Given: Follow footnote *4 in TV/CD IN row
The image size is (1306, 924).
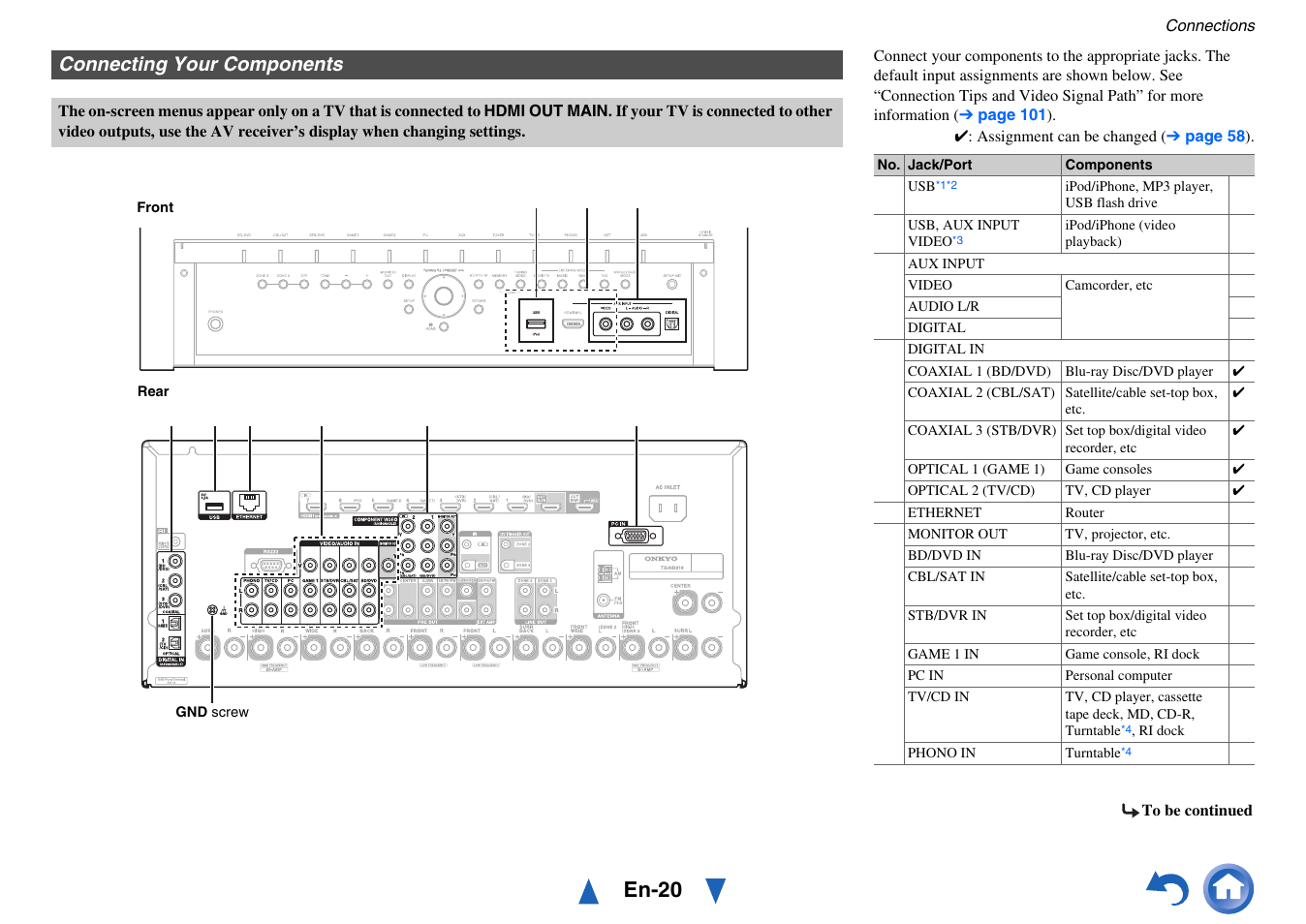Looking at the screenshot, I should (x=1126, y=729).
